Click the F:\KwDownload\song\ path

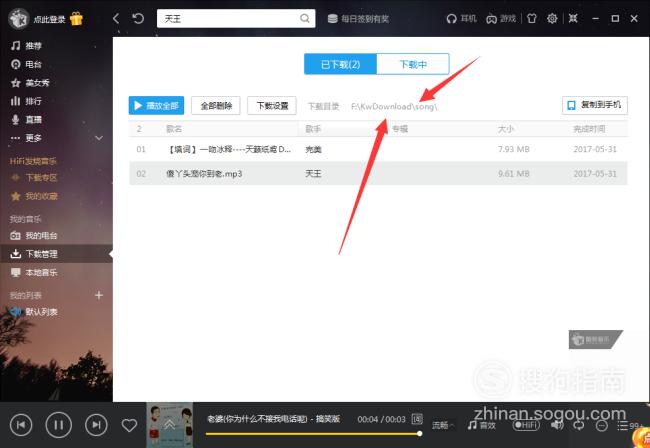tap(394, 107)
